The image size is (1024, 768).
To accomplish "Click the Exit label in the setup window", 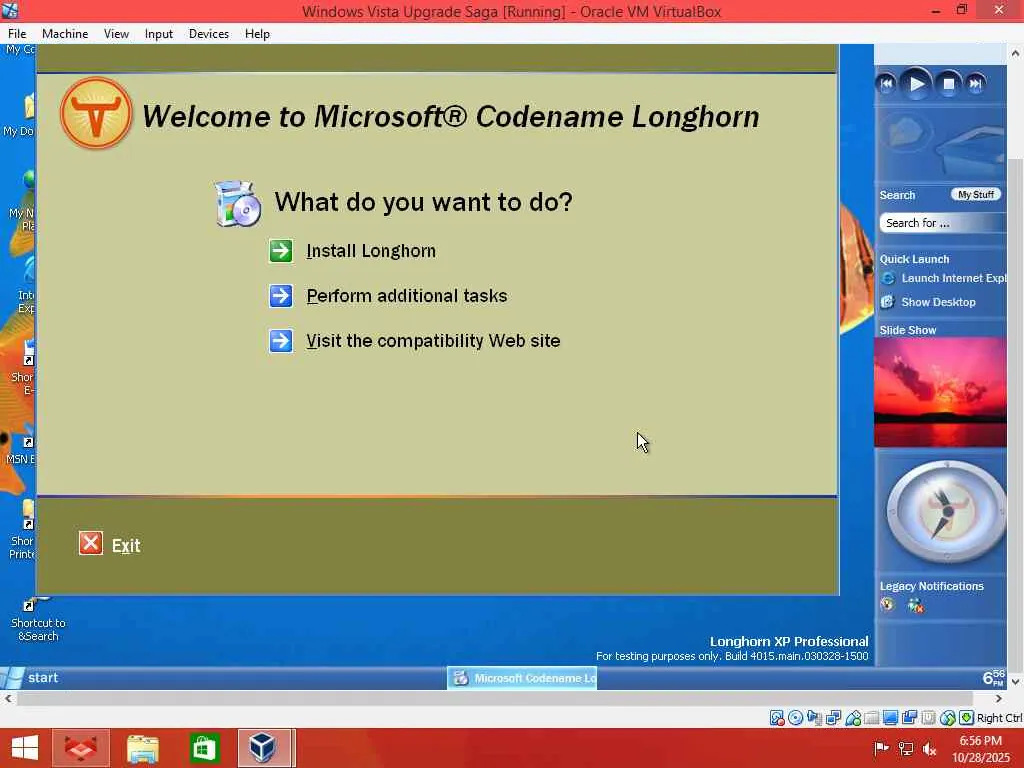I will point(126,545).
